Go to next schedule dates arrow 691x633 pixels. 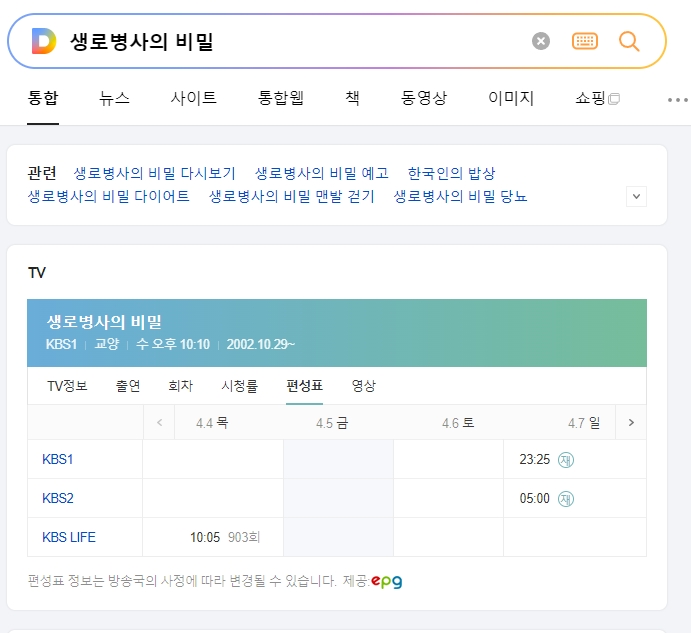tap(631, 423)
